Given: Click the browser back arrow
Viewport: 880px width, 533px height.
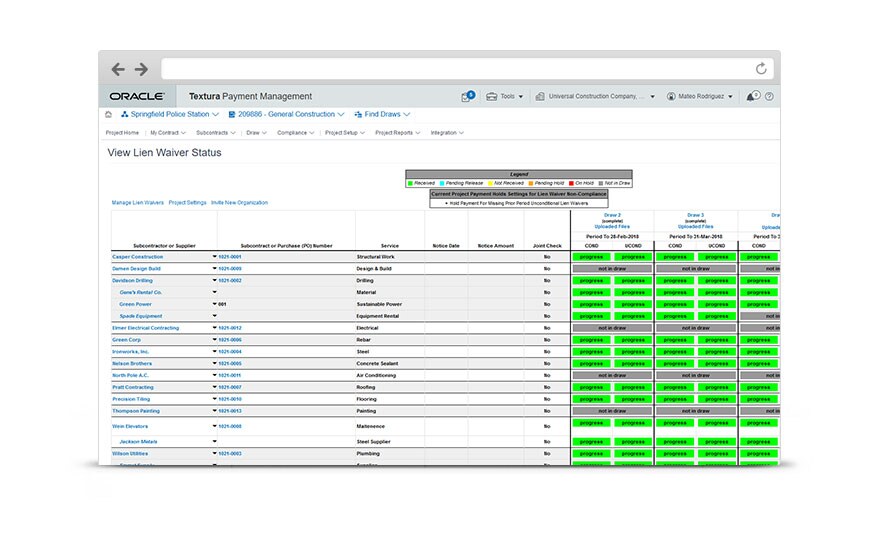Looking at the screenshot, I should click(x=118, y=69).
